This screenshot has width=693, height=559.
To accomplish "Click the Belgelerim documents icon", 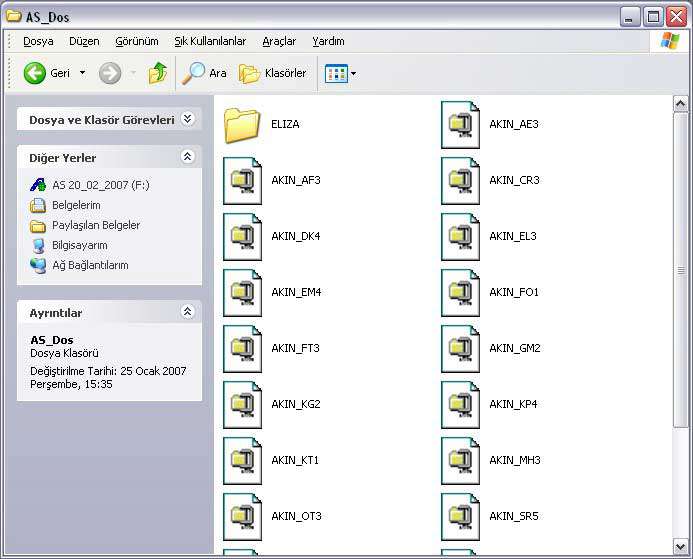I will click(x=38, y=205).
